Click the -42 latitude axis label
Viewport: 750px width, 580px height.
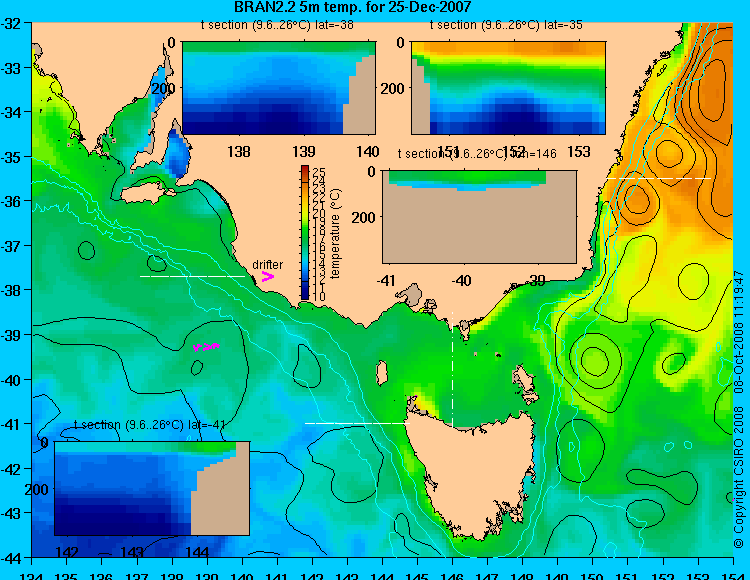(11, 469)
